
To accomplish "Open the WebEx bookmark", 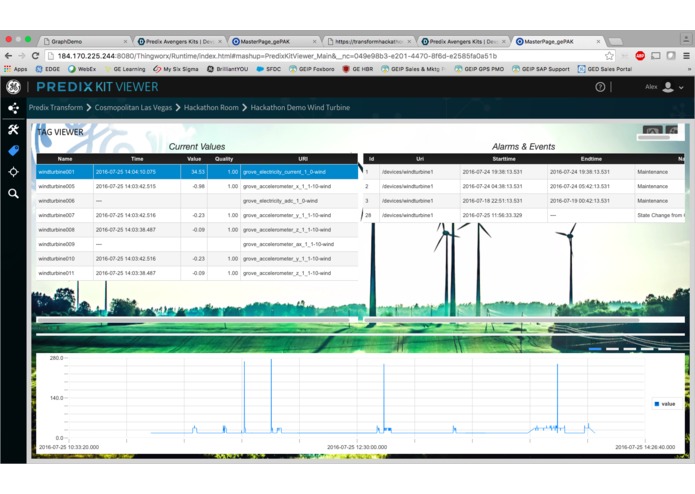I will pyautogui.click(x=82, y=69).
